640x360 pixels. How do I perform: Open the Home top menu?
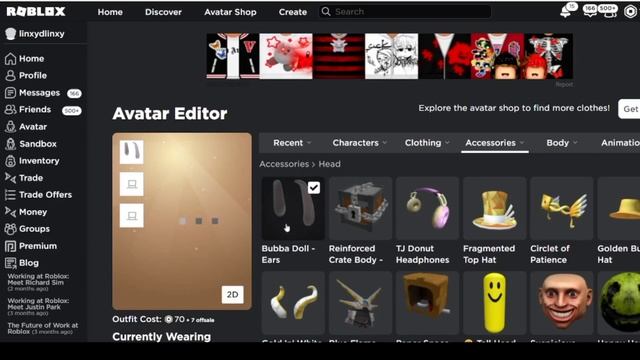(110, 12)
